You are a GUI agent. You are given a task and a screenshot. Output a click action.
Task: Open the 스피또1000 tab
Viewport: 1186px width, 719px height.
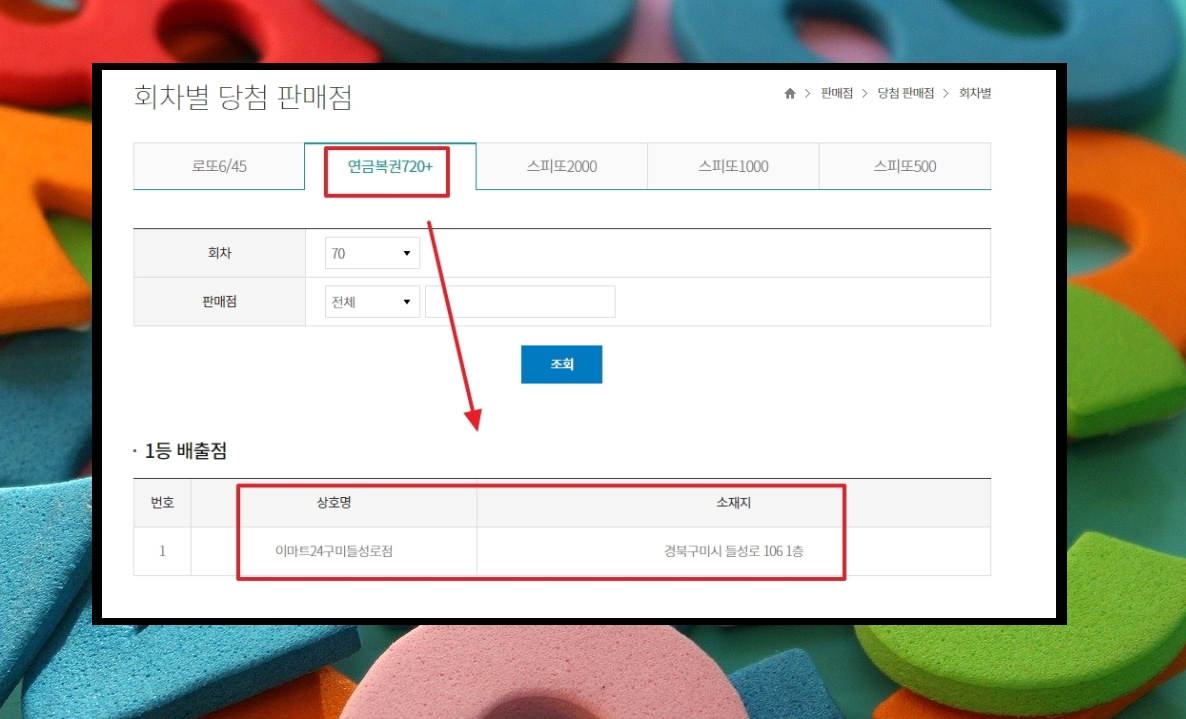coord(733,166)
